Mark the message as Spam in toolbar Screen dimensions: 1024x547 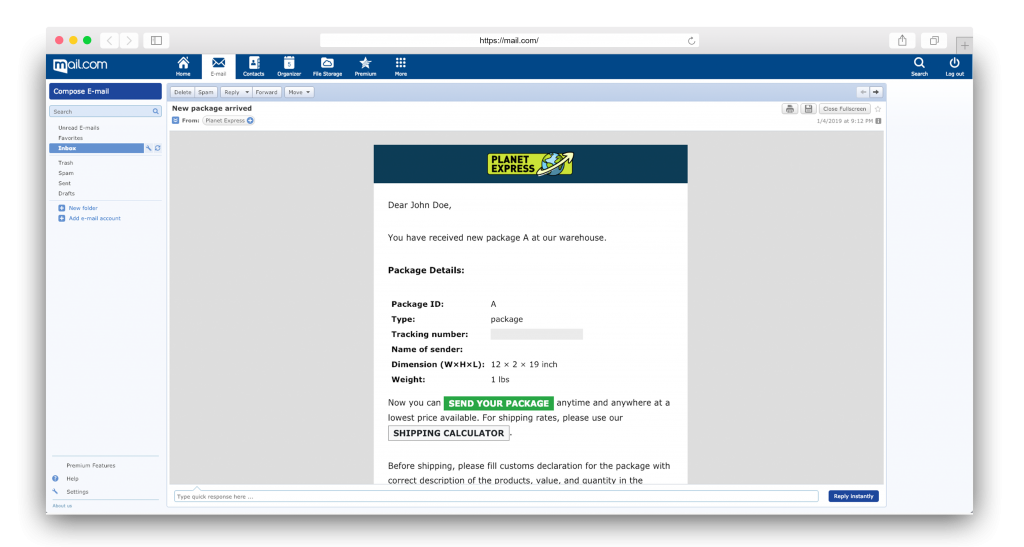click(206, 92)
